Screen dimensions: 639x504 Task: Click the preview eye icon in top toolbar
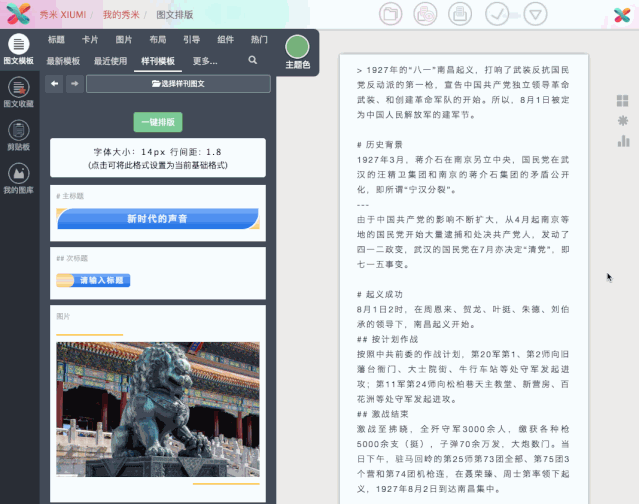point(425,14)
